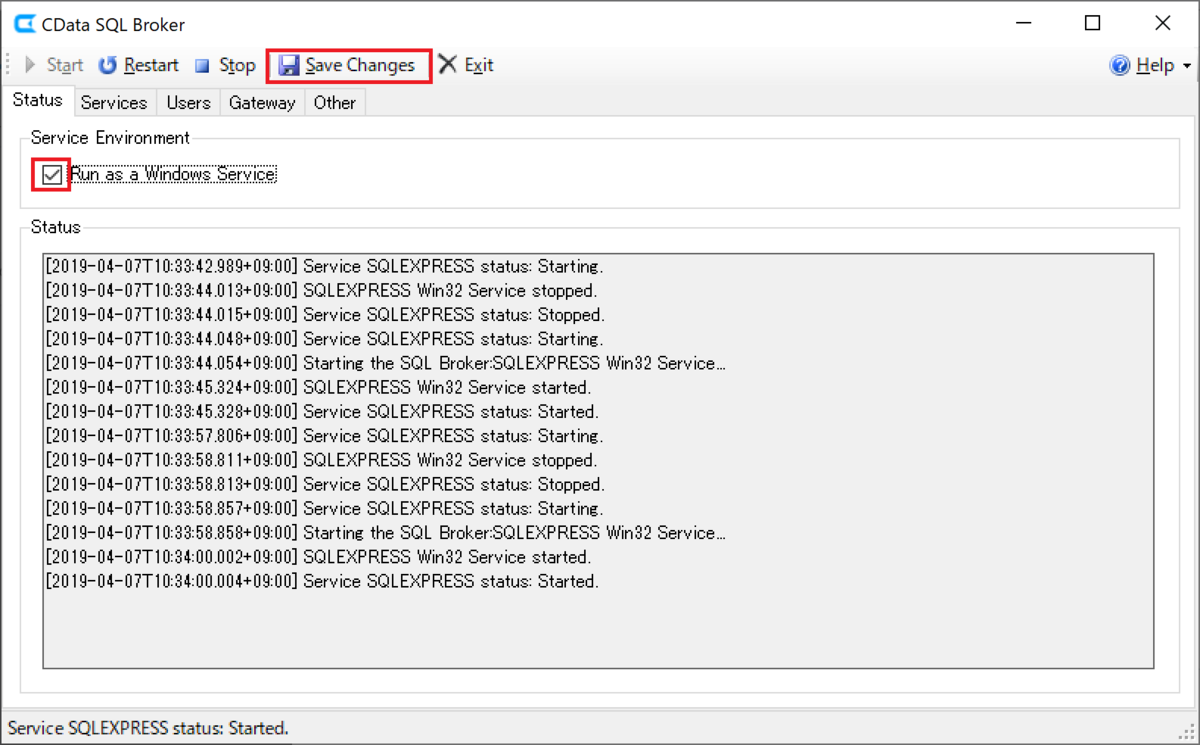Screen dimensions: 1200x745
Task: Click Save Changes in the toolbar
Action: click(x=347, y=65)
